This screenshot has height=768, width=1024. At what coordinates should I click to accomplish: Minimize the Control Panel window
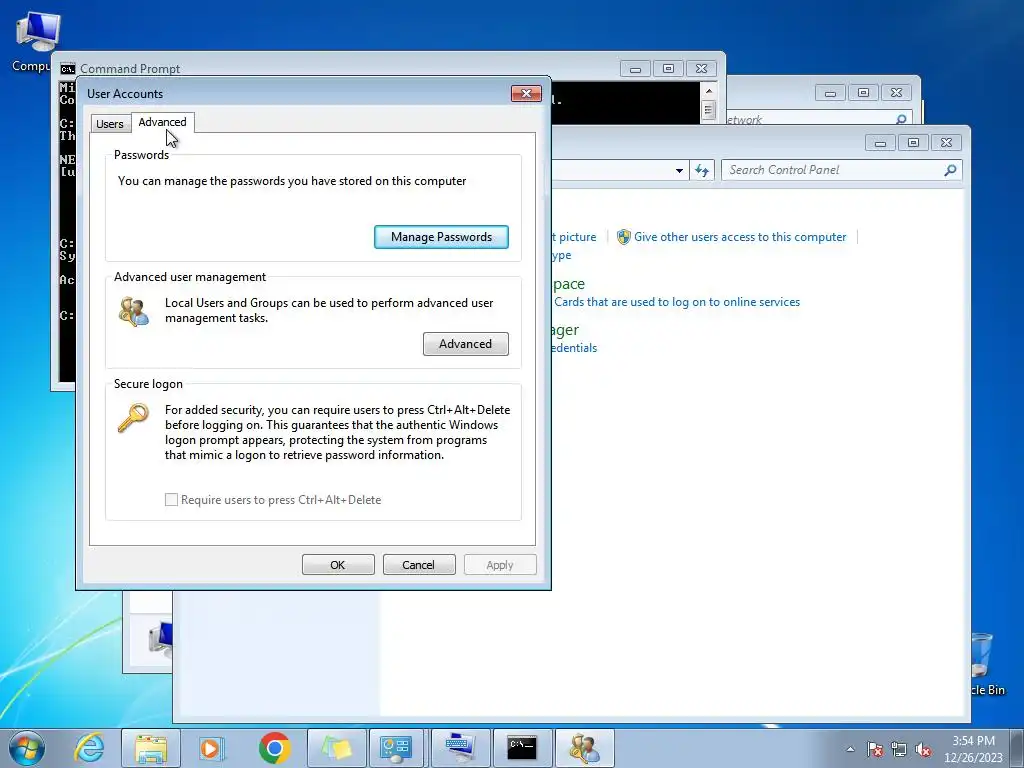tap(880, 142)
